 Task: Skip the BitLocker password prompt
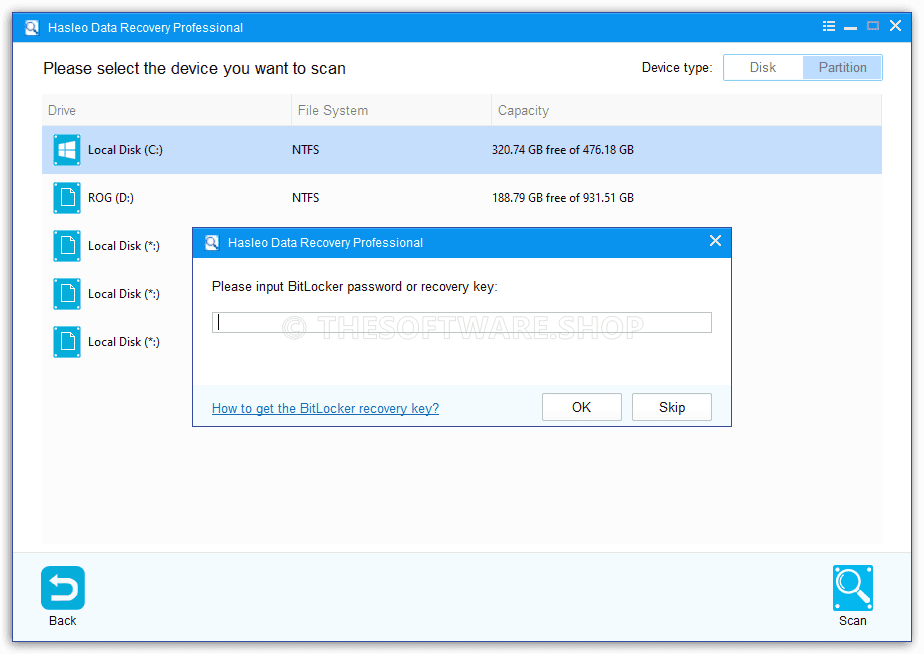point(672,407)
